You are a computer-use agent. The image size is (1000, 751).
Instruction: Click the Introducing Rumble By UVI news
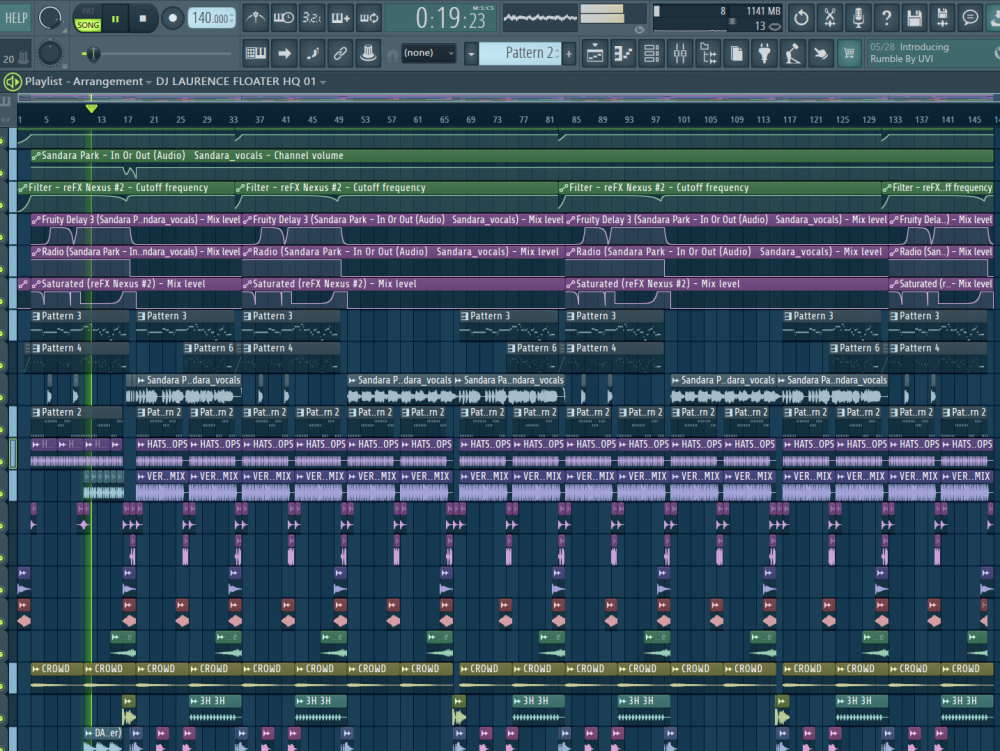point(930,53)
